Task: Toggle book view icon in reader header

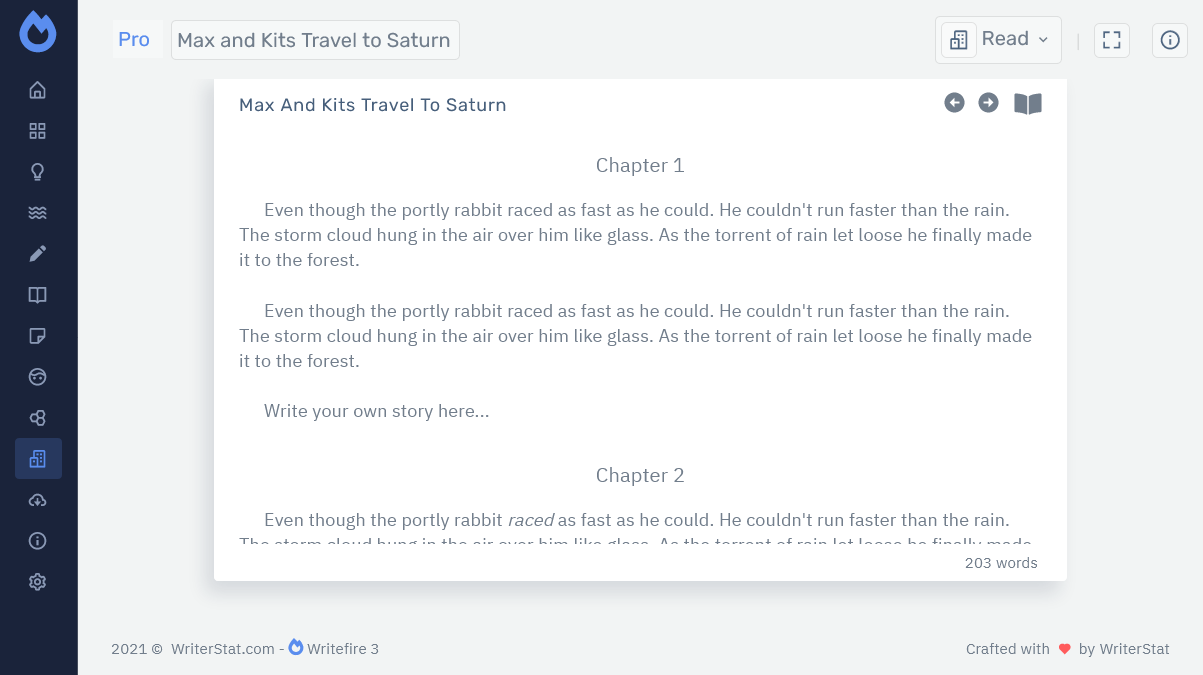Action: 1028,104
